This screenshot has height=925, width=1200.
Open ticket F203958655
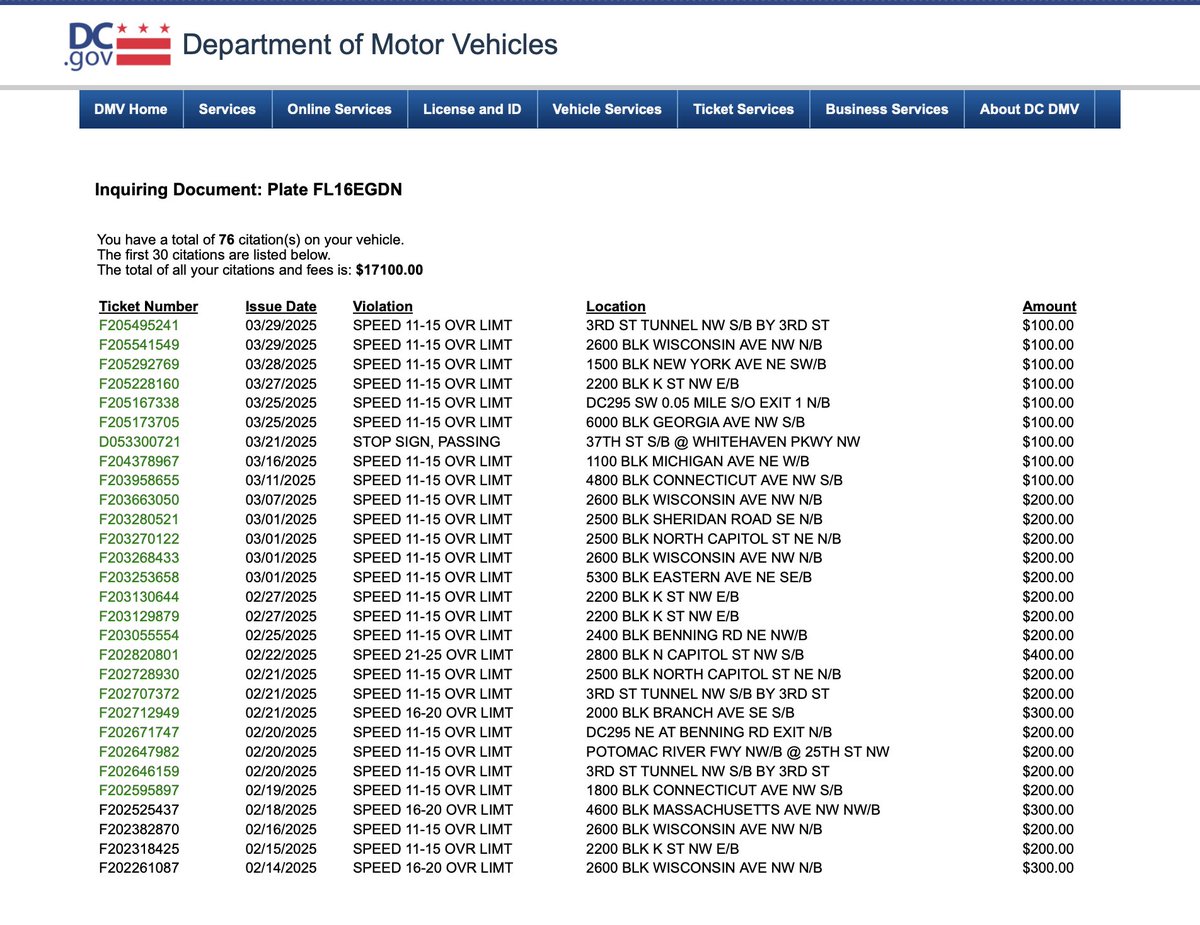(x=139, y=480)
